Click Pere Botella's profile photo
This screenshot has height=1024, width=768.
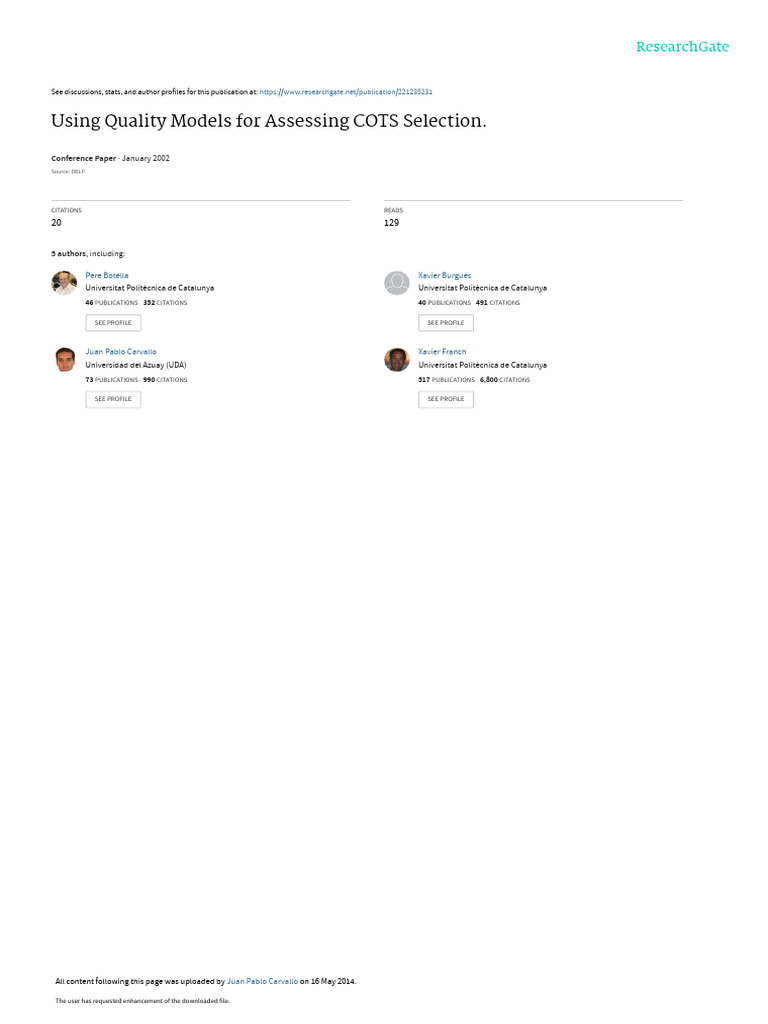pyautogui.click(x=64, y=283)
